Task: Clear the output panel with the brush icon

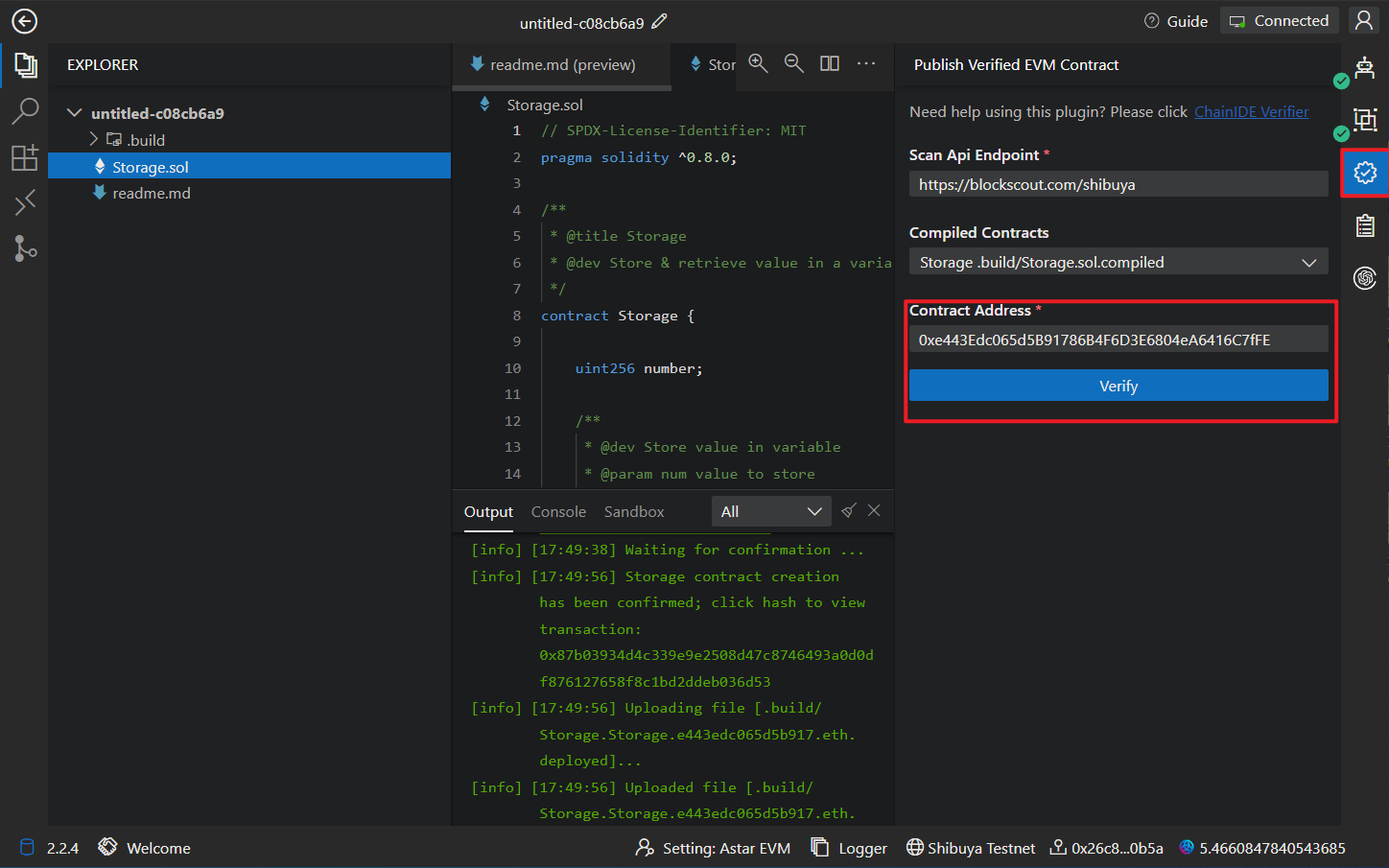Action: 848,511
